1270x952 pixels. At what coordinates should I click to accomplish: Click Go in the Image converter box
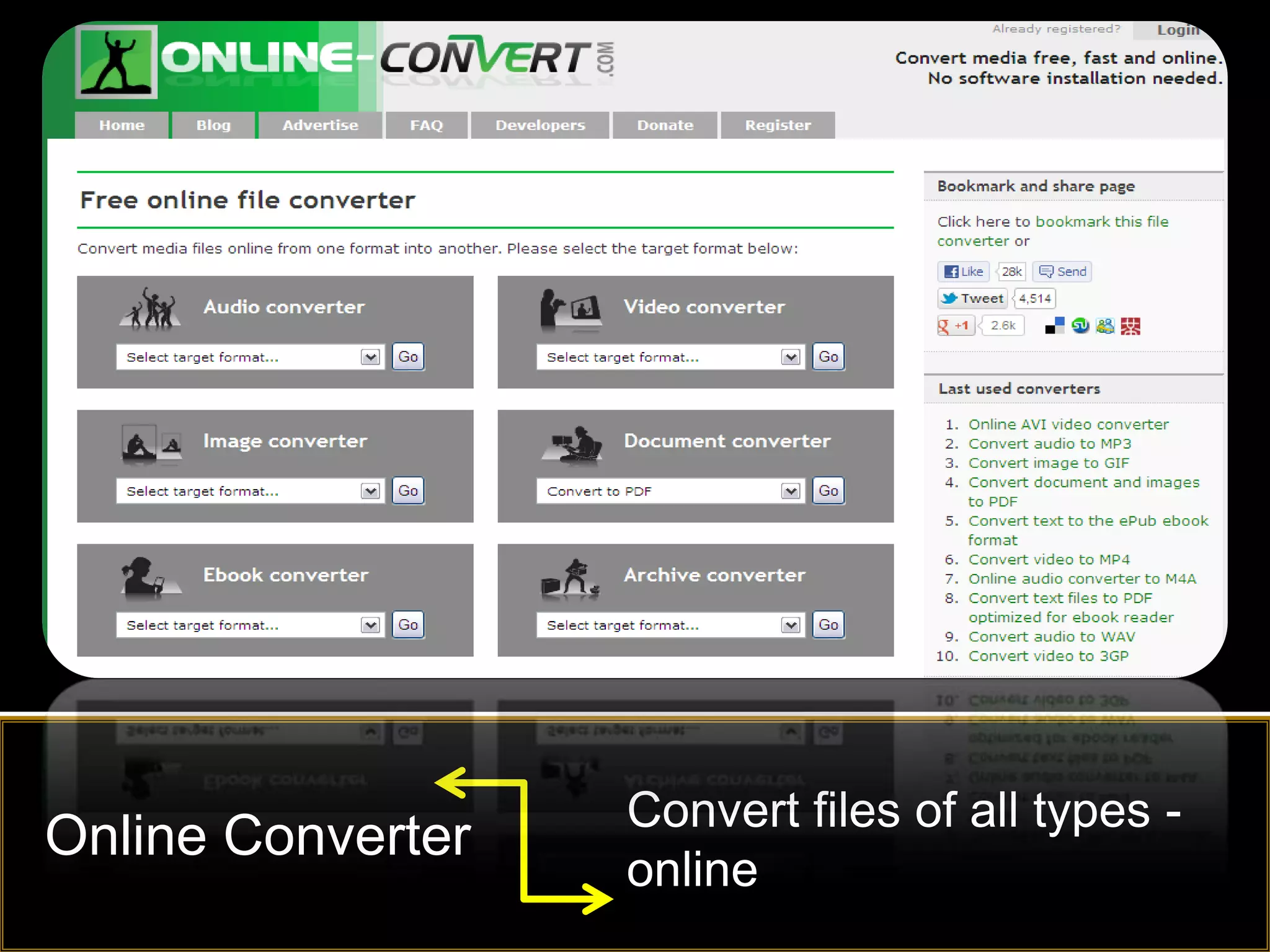click(x=408, y=491)
